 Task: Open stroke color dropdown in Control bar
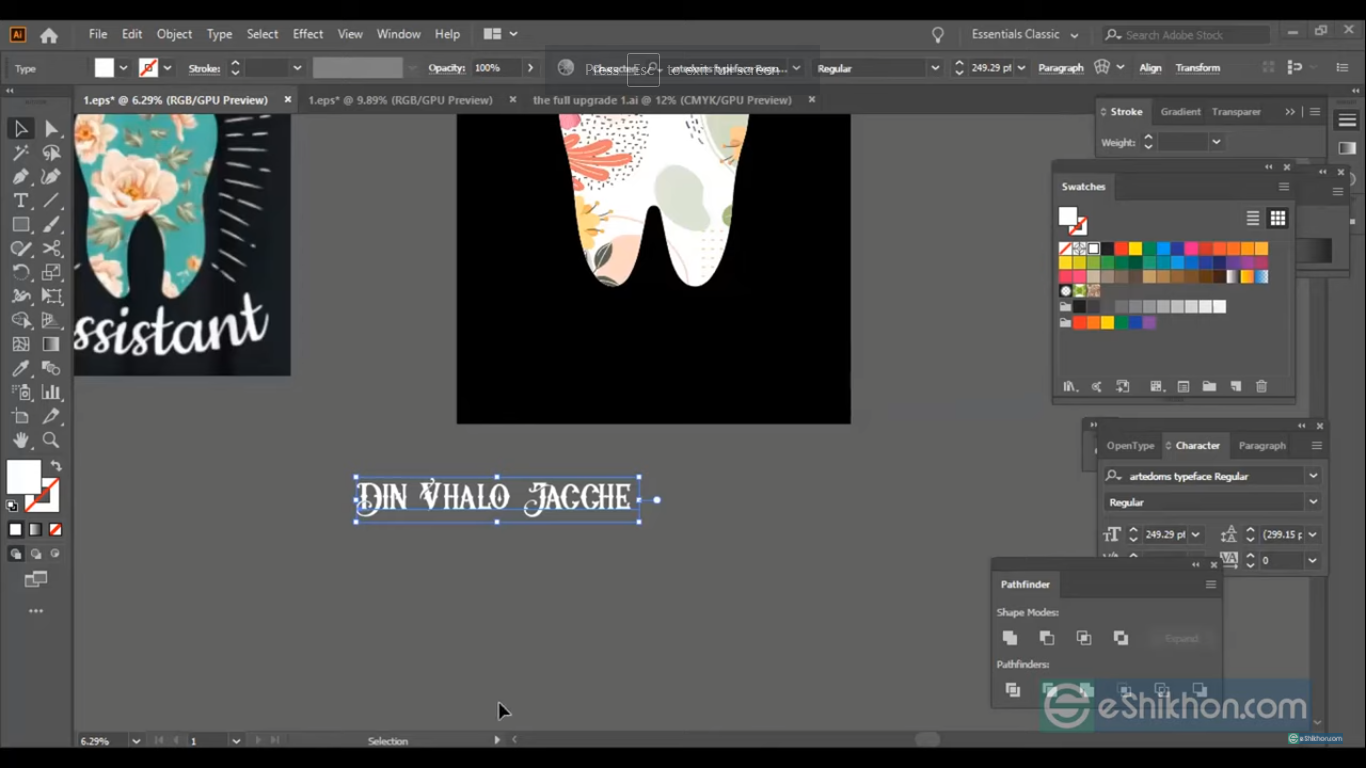tap(167, 68)
